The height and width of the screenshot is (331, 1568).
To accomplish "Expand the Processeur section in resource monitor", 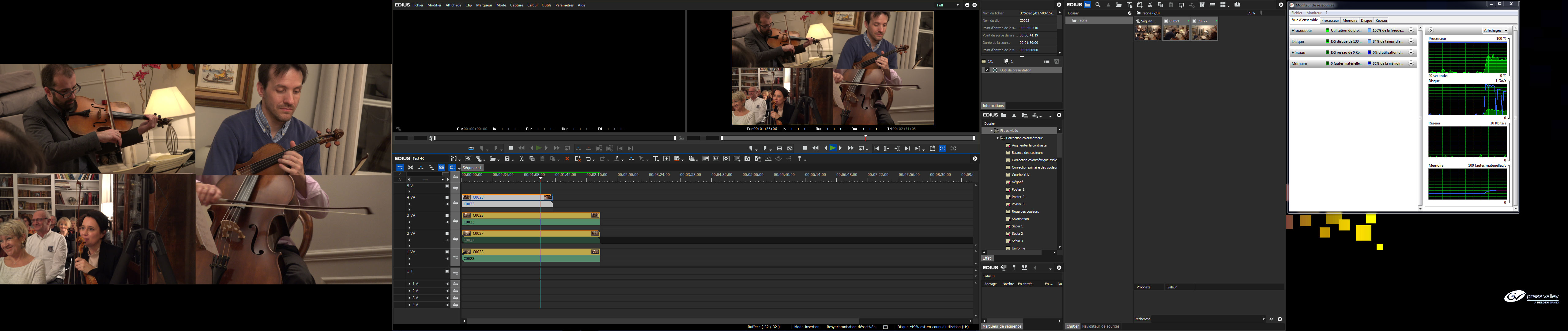I will [1411, 30].
